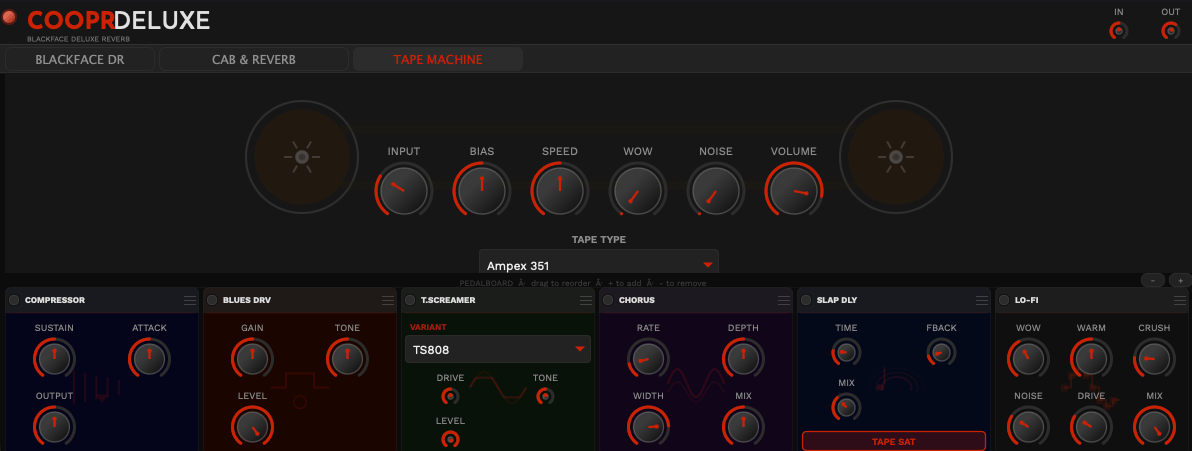Click the Lo-Fi NOISE knob
The image size is (1192, 451).
pos(1028,426)
